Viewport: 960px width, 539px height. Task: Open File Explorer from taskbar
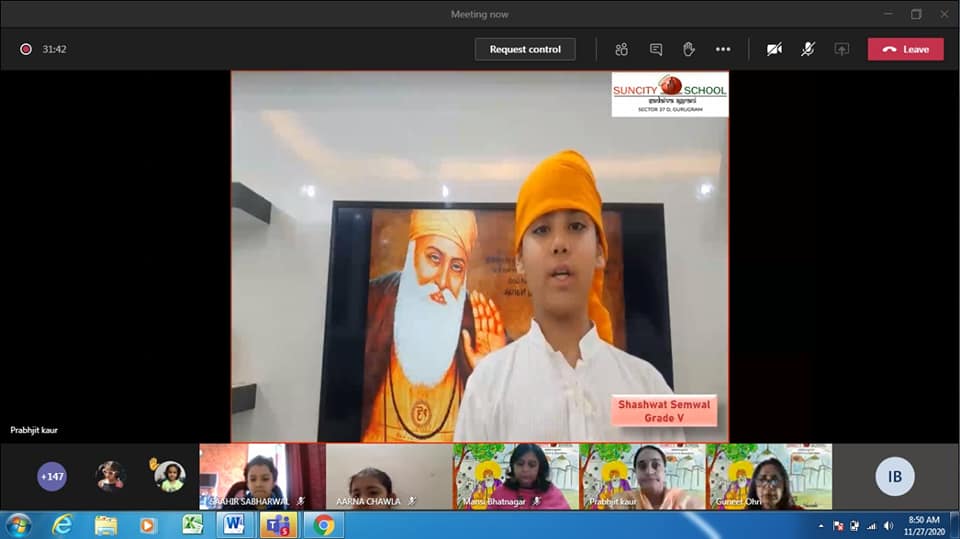[x=105, y=525]
